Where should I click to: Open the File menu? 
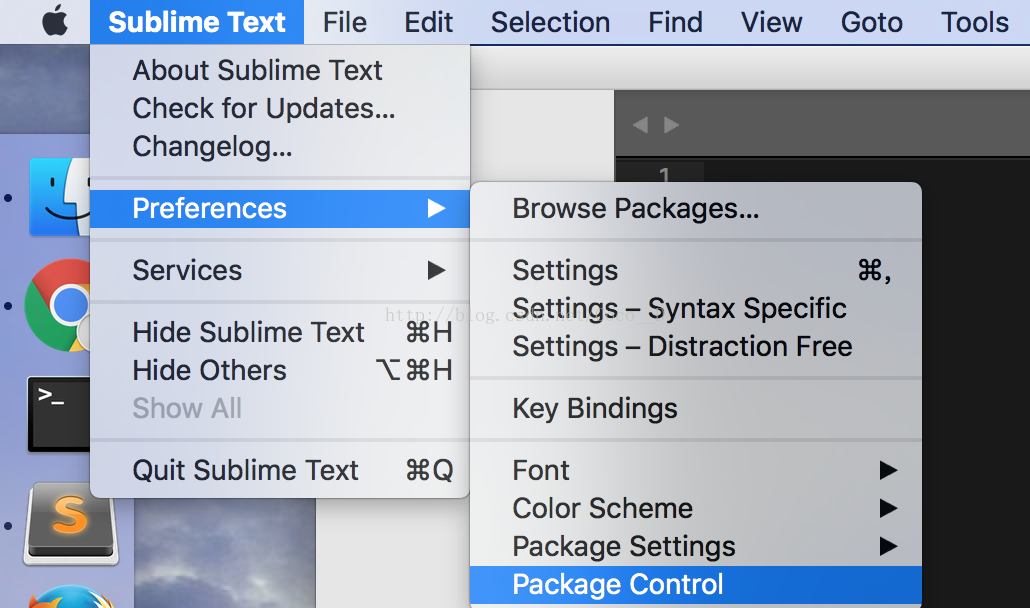344,22
